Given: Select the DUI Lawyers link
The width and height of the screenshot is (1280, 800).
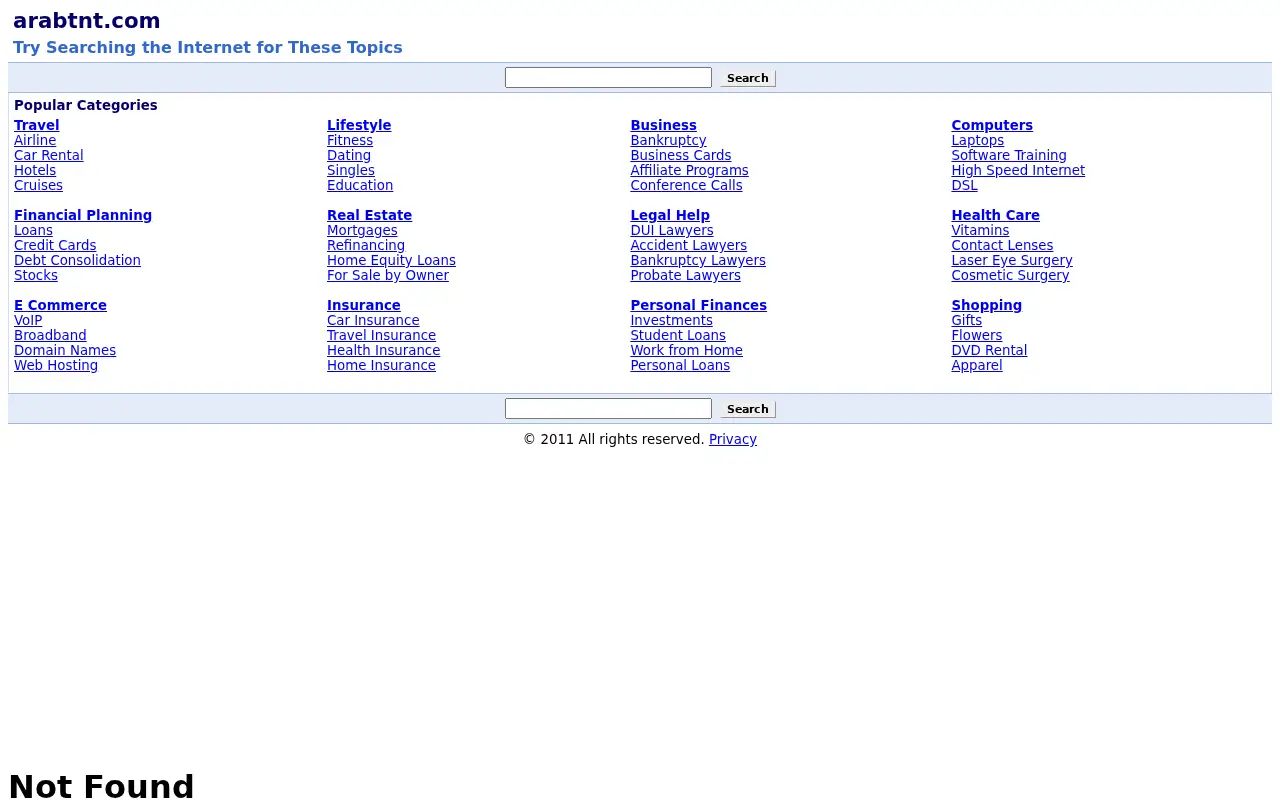Looking at the screenshot, I should pyautogui.click(x=672, y=230).
